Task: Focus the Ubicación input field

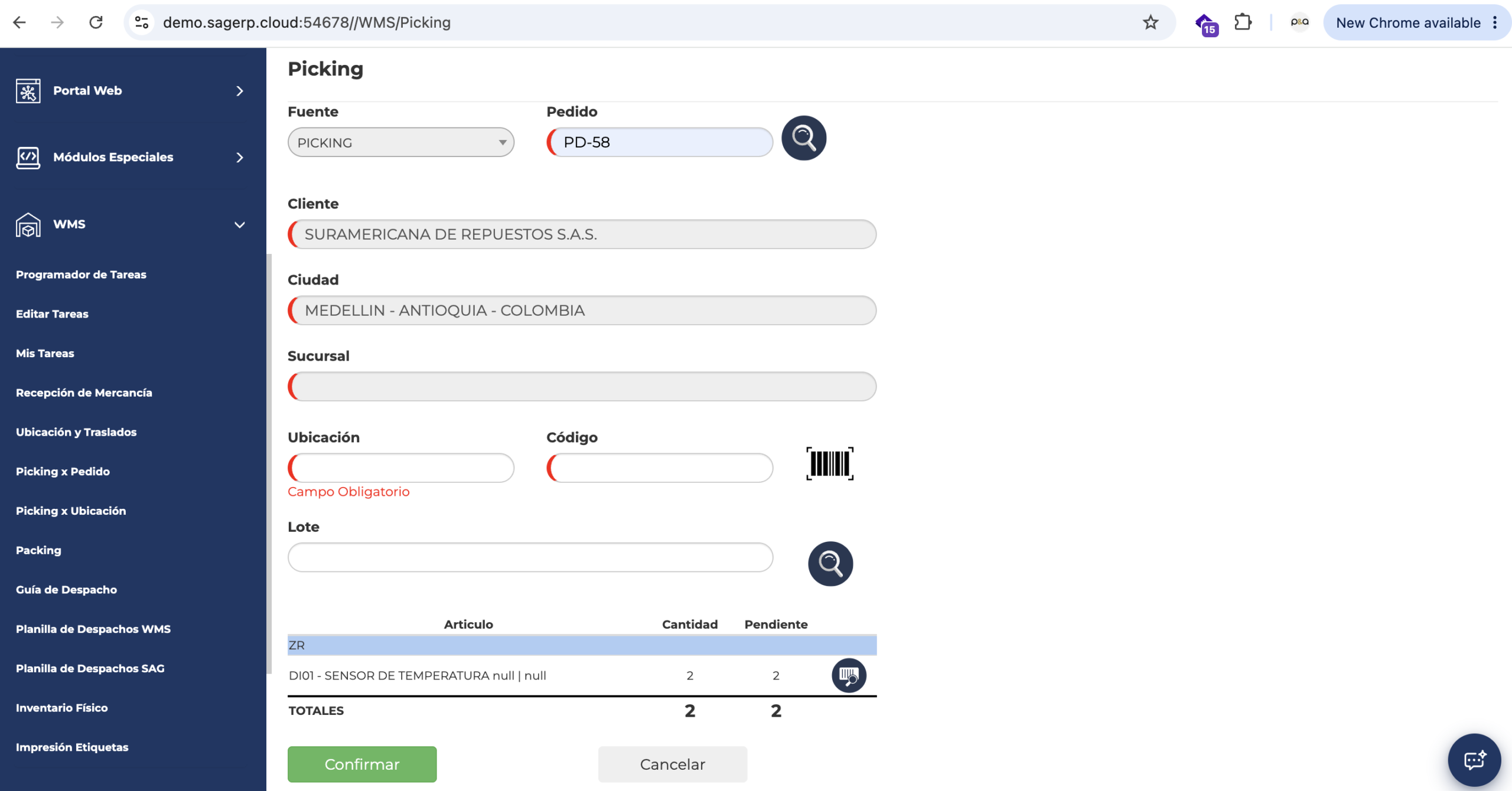Action: tap(401, 468)
